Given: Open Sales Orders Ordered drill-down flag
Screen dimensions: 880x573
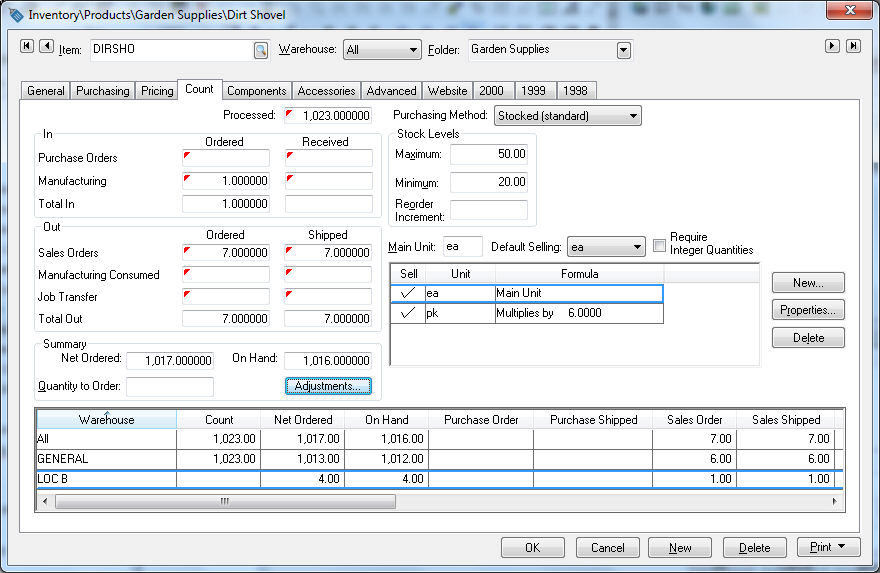Looking at the screenshot, I should pos(187,250).
